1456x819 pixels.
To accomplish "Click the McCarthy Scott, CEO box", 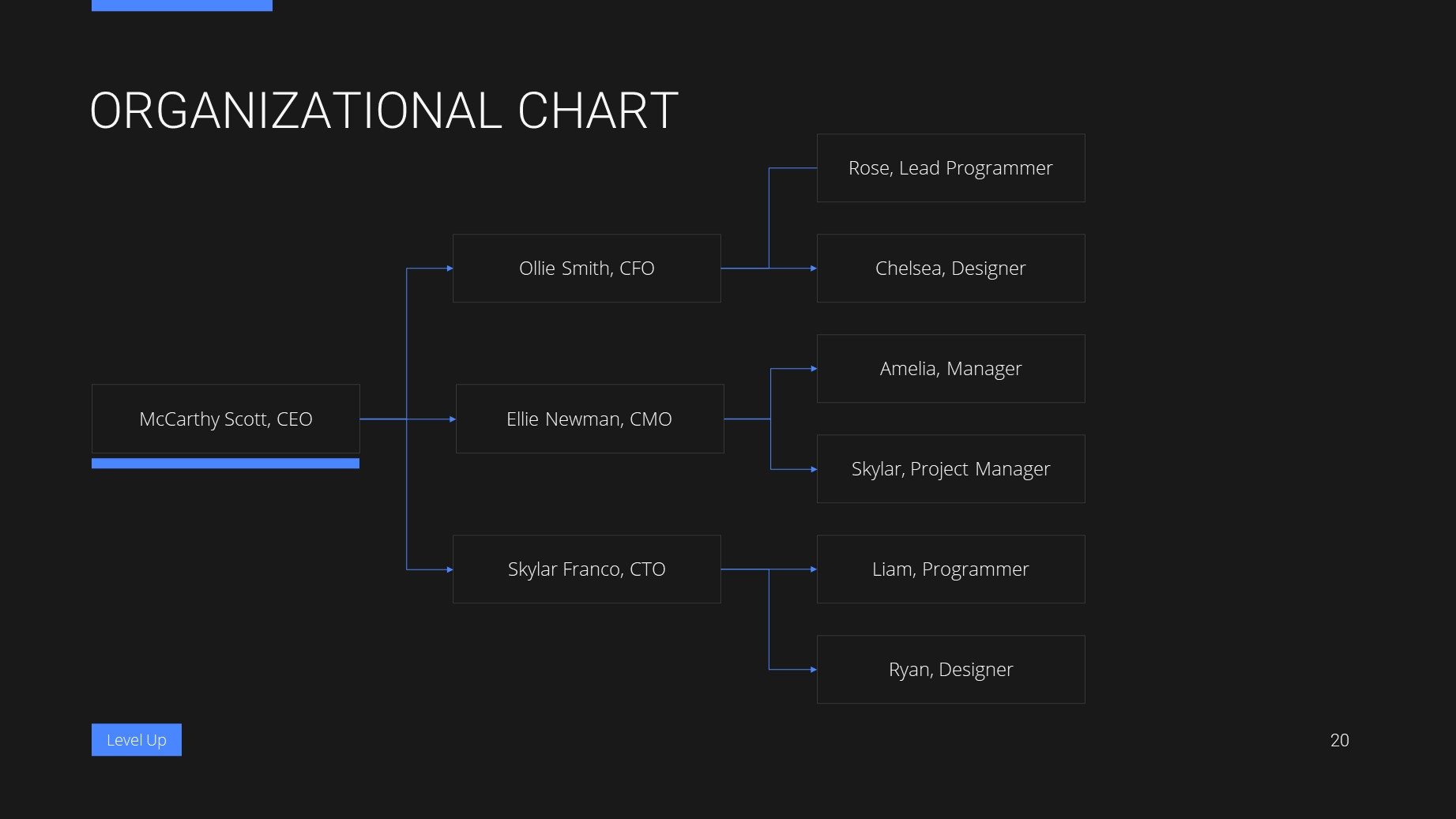I will click(x=226, y=419).
